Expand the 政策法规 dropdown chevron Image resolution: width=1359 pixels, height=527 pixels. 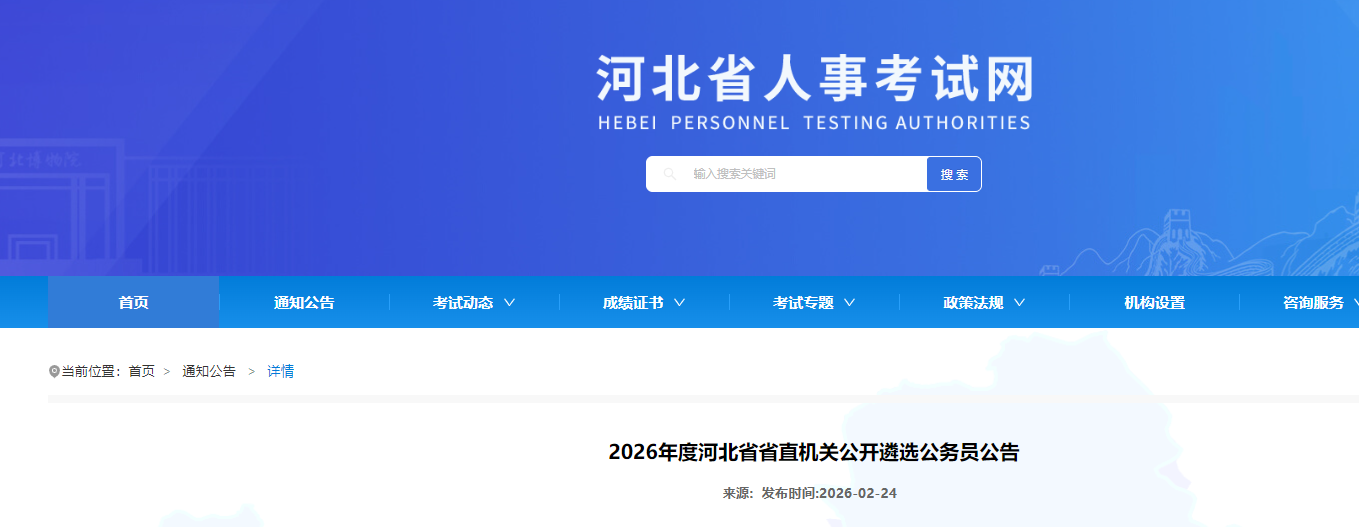[x=1019, y=302]
